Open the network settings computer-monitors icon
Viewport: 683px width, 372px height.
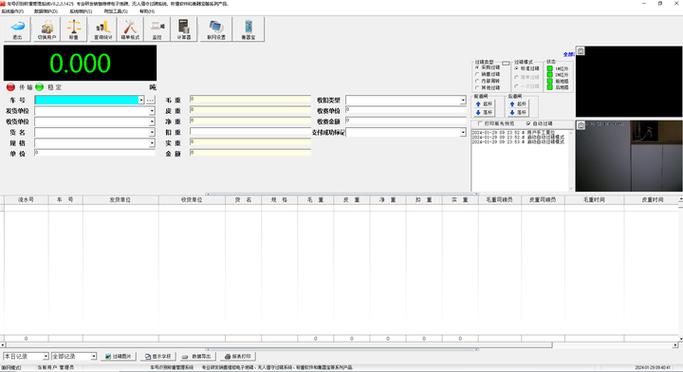(216, 29)
